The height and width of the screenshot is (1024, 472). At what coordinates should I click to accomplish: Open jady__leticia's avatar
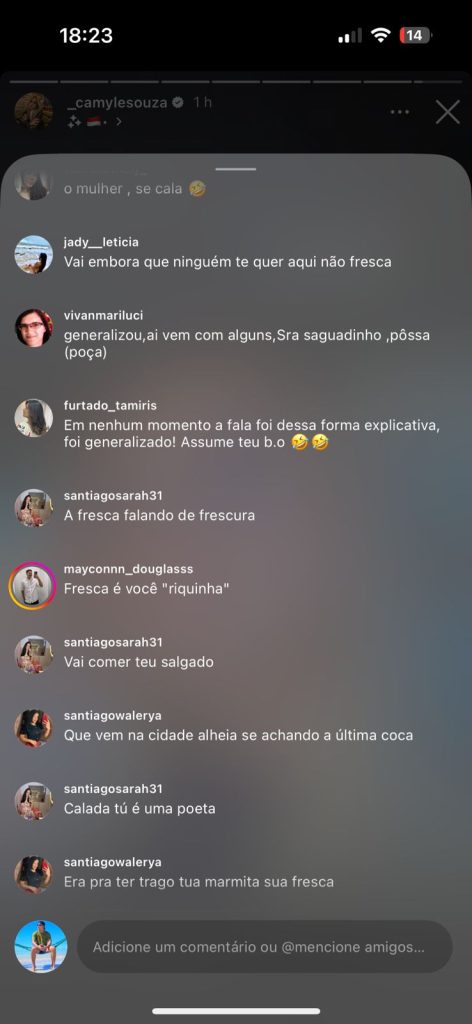click(x=33, y=254)
